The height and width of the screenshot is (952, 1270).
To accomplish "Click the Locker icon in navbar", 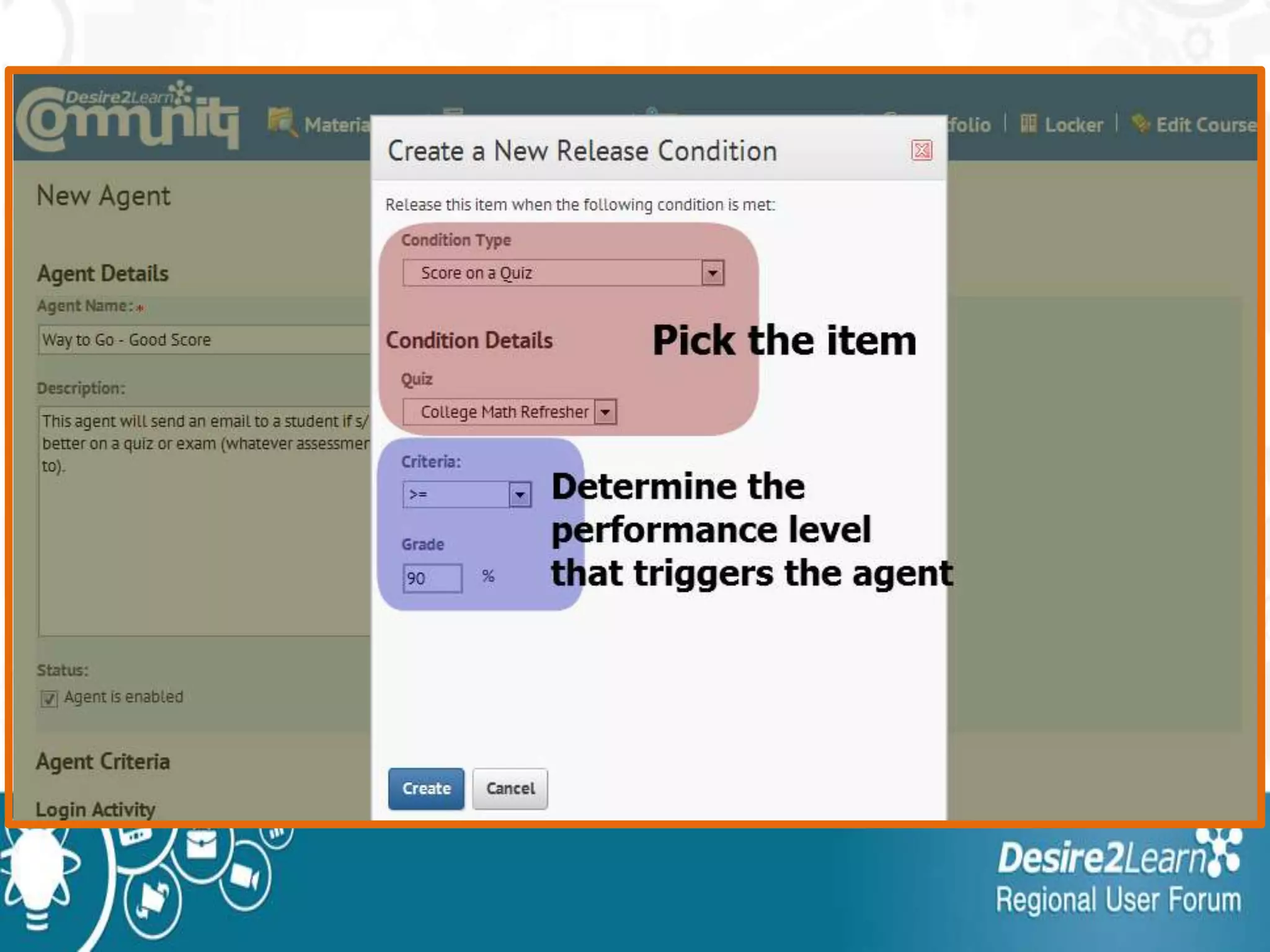I will pyautogui.click(x=1029, y=124).
